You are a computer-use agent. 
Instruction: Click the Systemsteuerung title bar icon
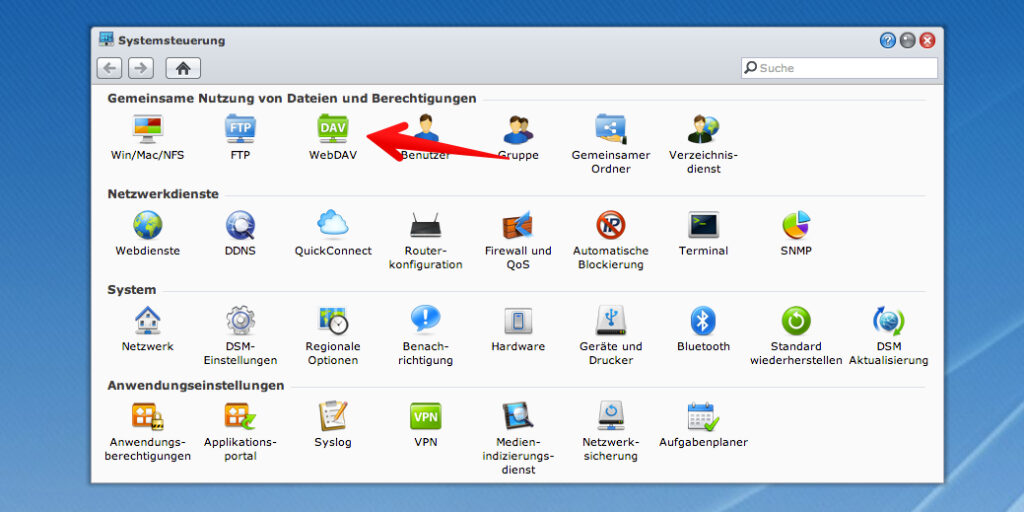tap(106, 40)
